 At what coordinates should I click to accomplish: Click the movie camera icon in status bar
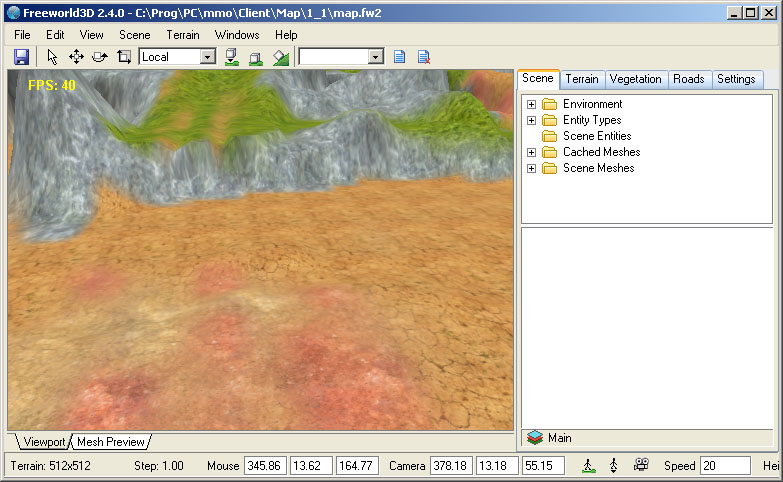(x=641, y=465)
